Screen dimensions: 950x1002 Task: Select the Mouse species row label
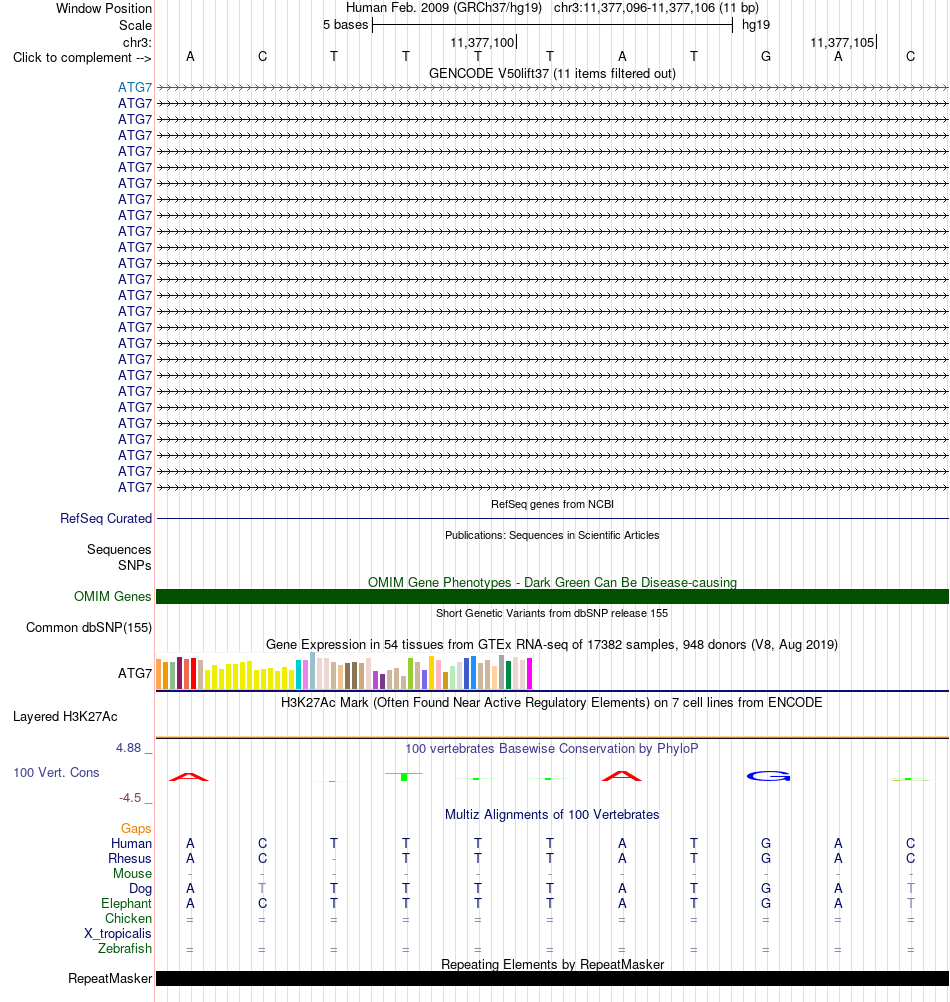(132, 874)
